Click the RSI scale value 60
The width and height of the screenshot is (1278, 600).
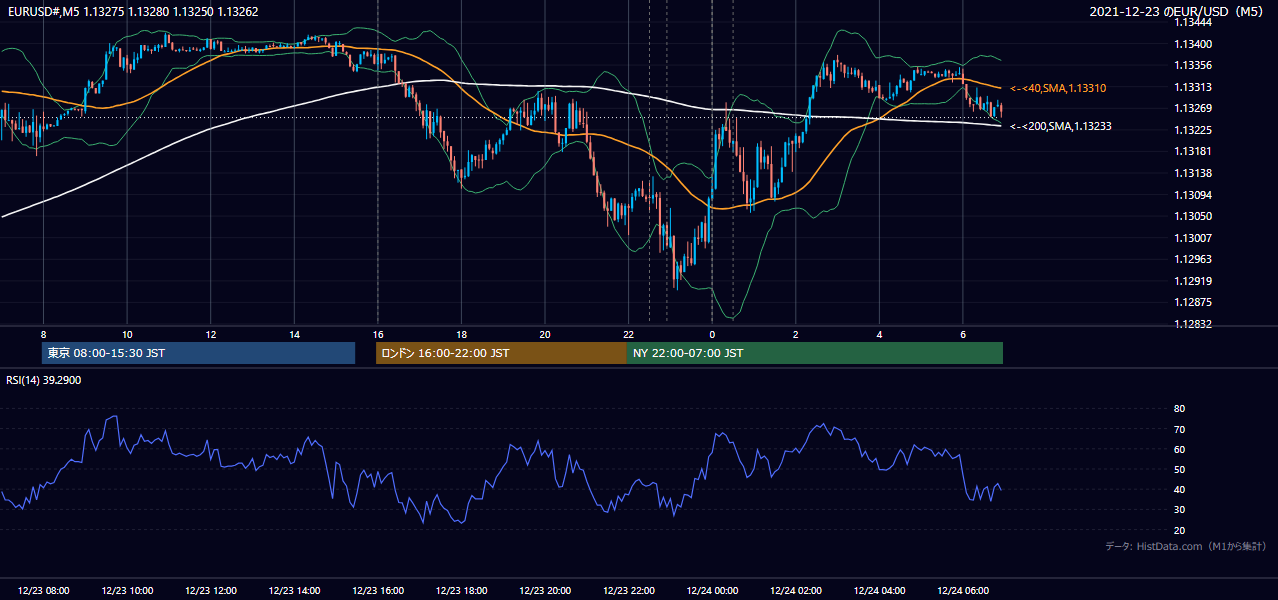(1179, 449)
